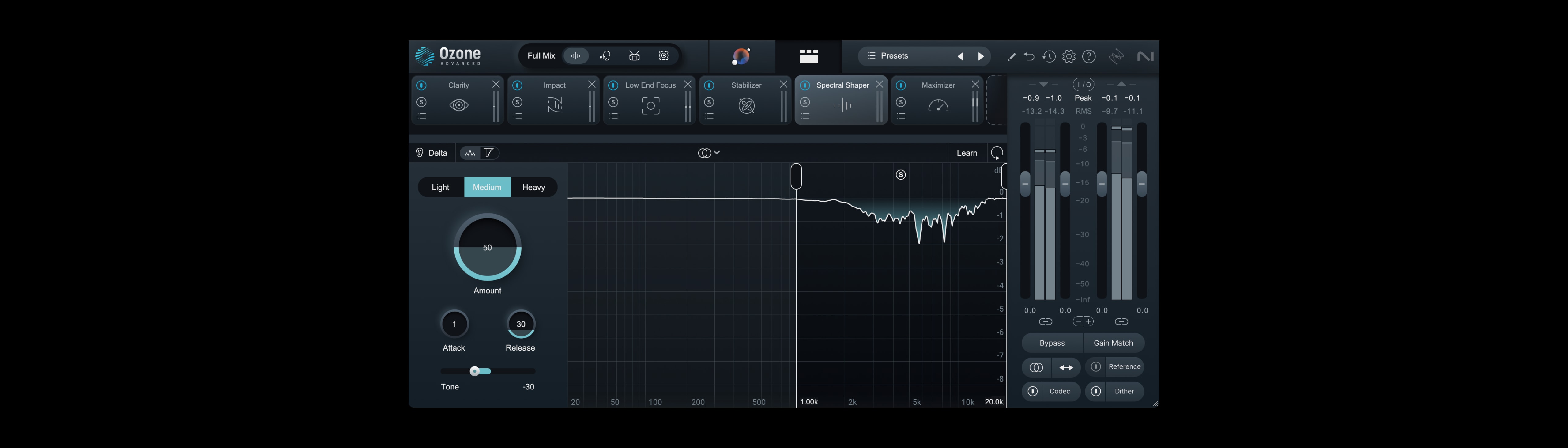The height and width of the screenshot is (448, 1568).
Task: Select the vocal head target icon
Action: point(605,56)
